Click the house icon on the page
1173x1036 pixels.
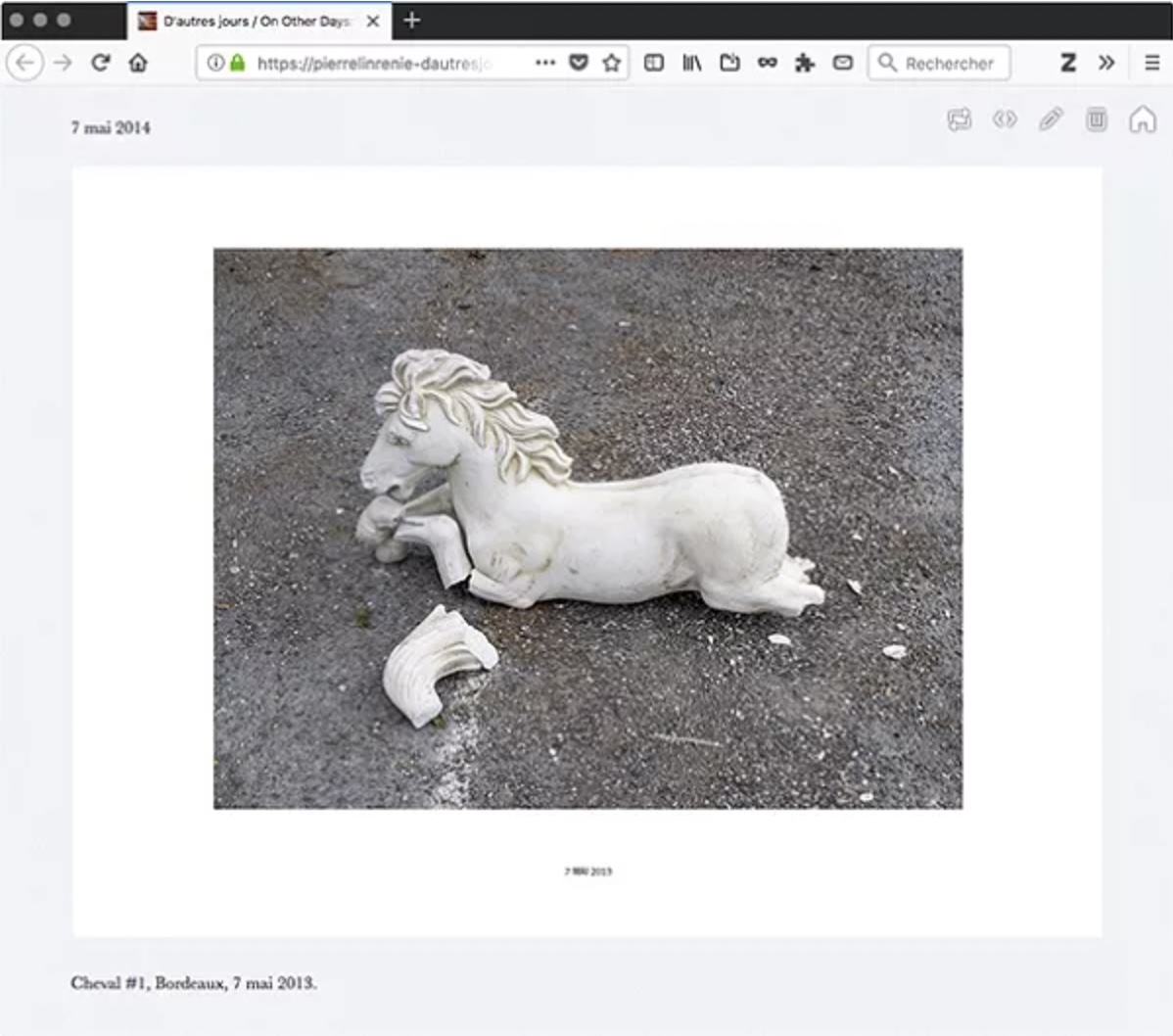coord(1142,119)
